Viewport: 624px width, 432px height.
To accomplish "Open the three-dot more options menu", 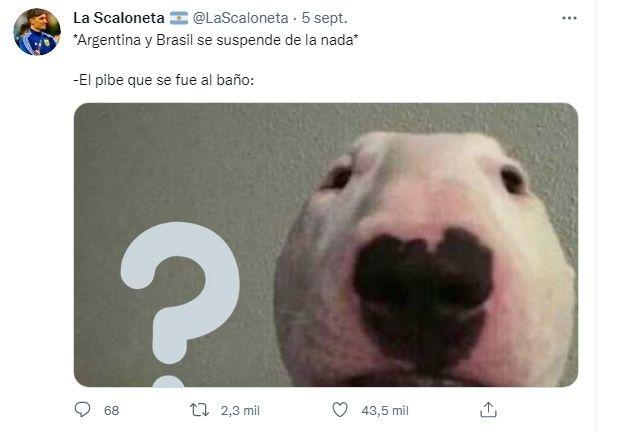I will [x=569, y=18].
